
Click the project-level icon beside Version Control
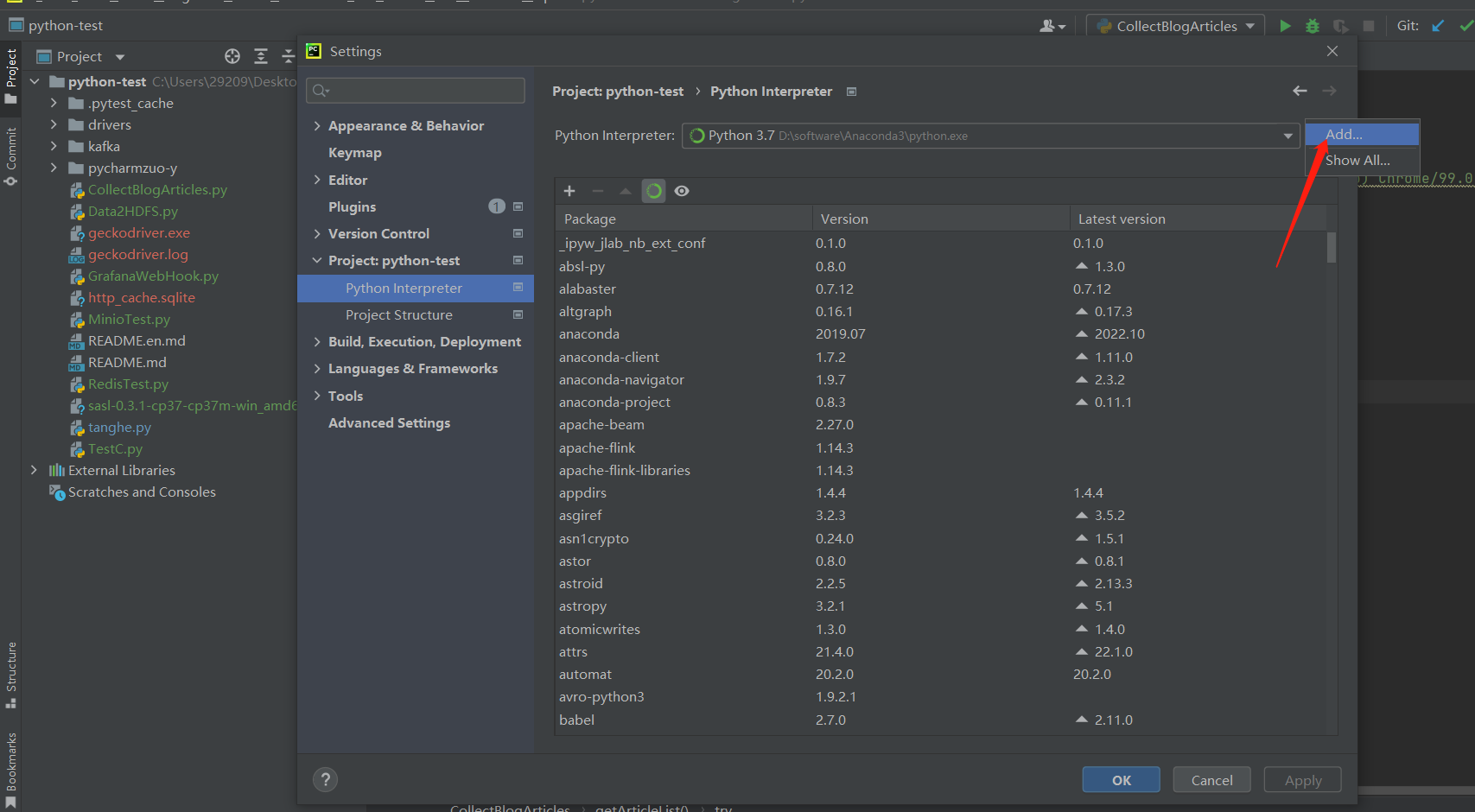point(518,233)
